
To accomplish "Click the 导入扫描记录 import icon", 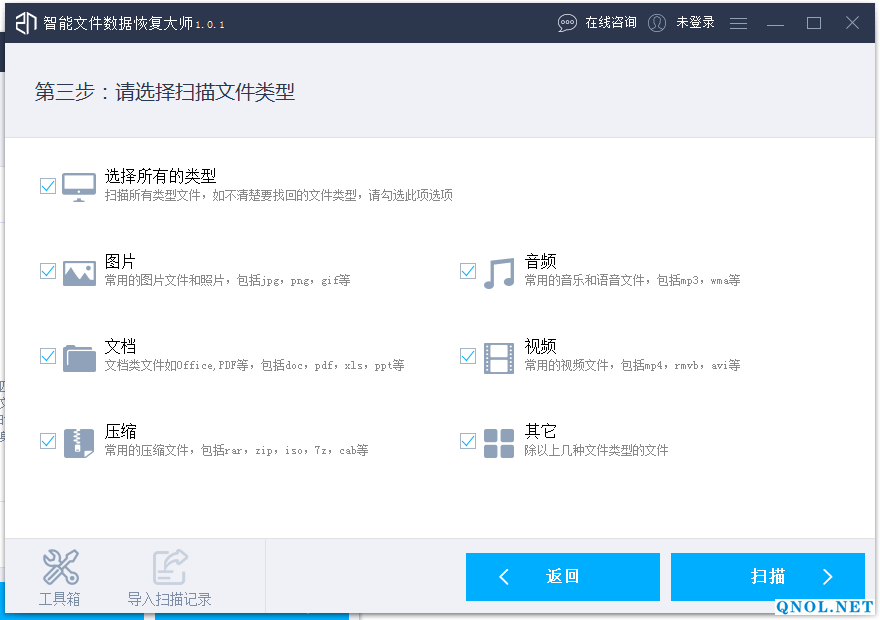I will click(x=168, y=568).
